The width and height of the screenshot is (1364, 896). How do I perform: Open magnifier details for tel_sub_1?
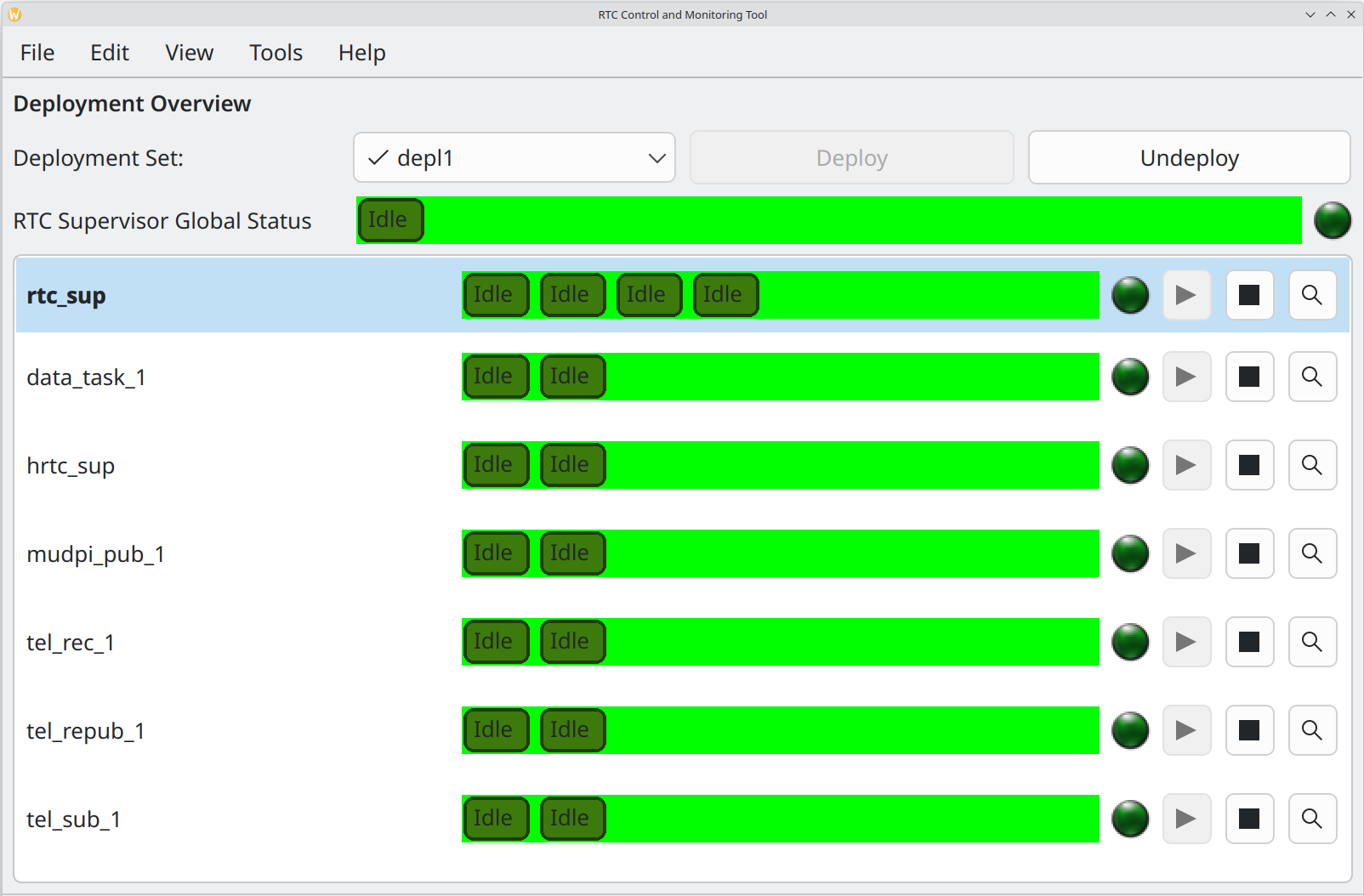pos(1312,819)
